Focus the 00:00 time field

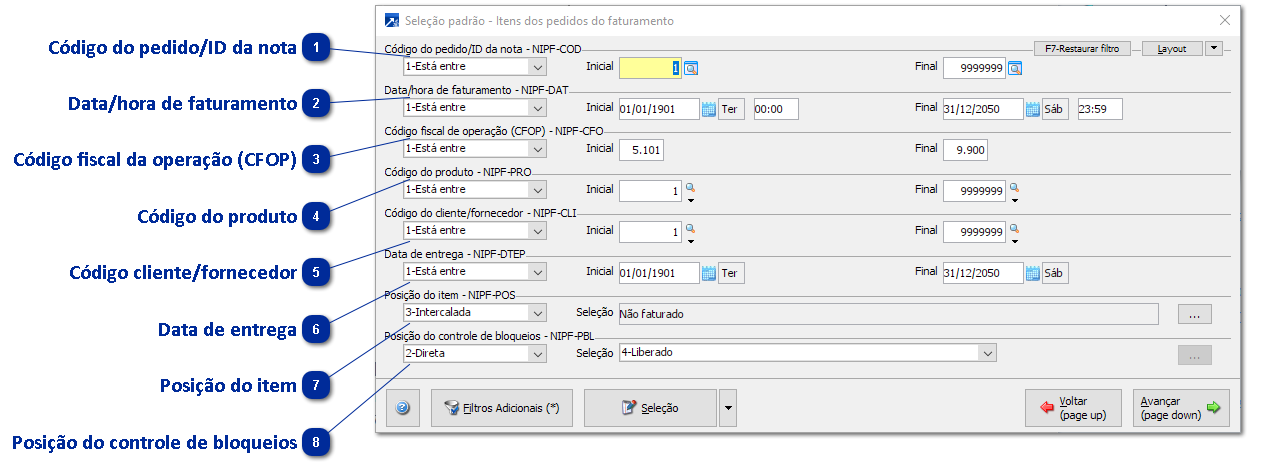pos(775,109)
